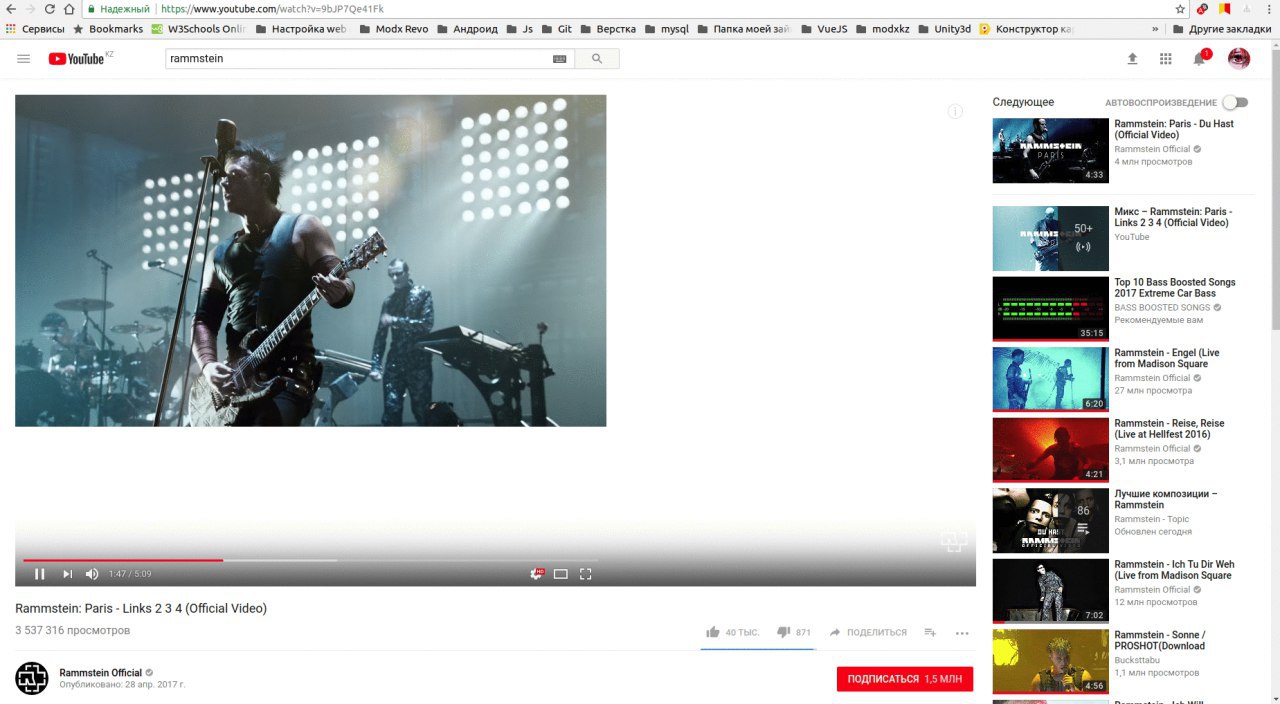Enter fullscreen mode
The width and height of the screenshot is (1280, 704).
click(x=586, y=574)
